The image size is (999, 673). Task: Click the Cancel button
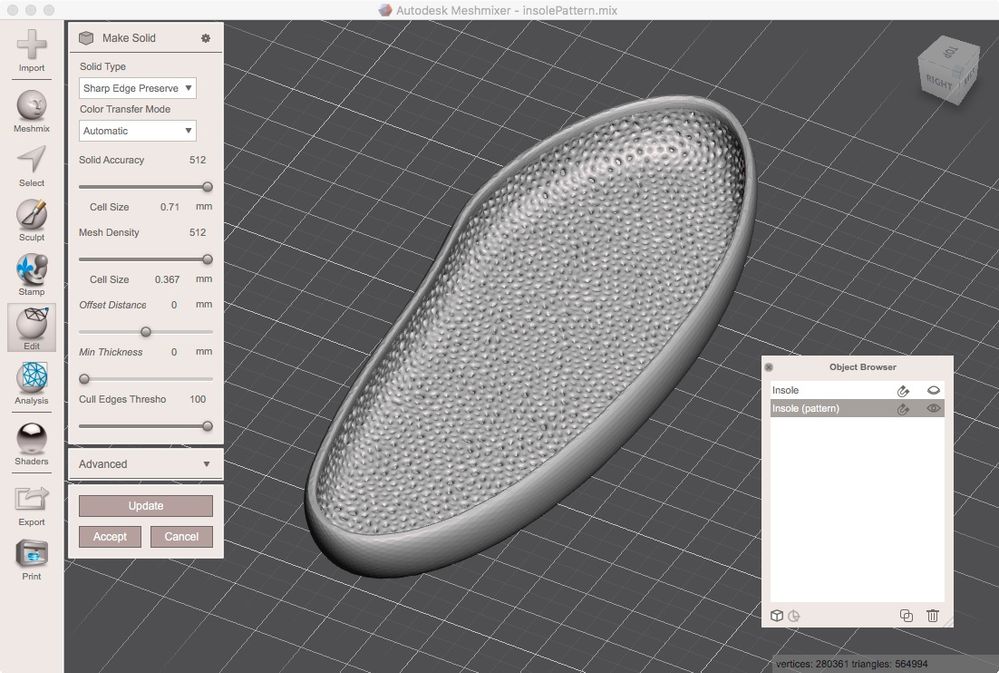tap(182, 537)
